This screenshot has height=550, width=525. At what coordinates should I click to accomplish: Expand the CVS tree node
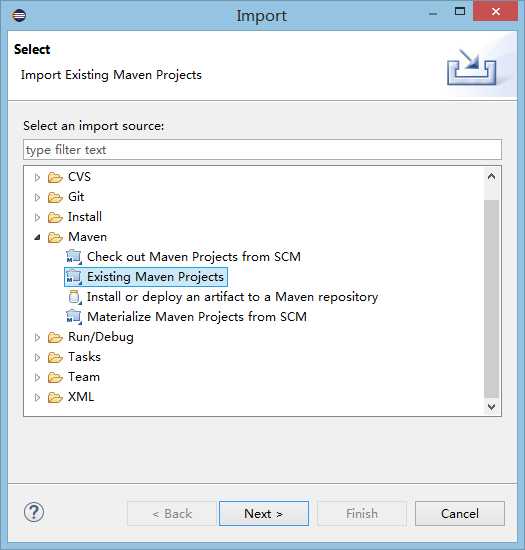(37, 177)
